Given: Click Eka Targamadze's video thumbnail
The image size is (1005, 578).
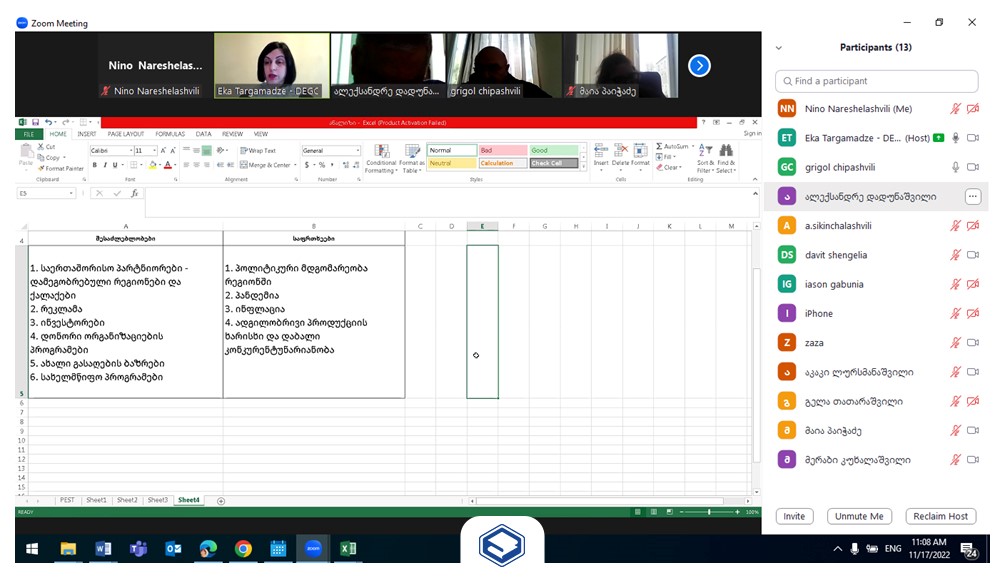Looking at the screenshot, I should [272, 65].
